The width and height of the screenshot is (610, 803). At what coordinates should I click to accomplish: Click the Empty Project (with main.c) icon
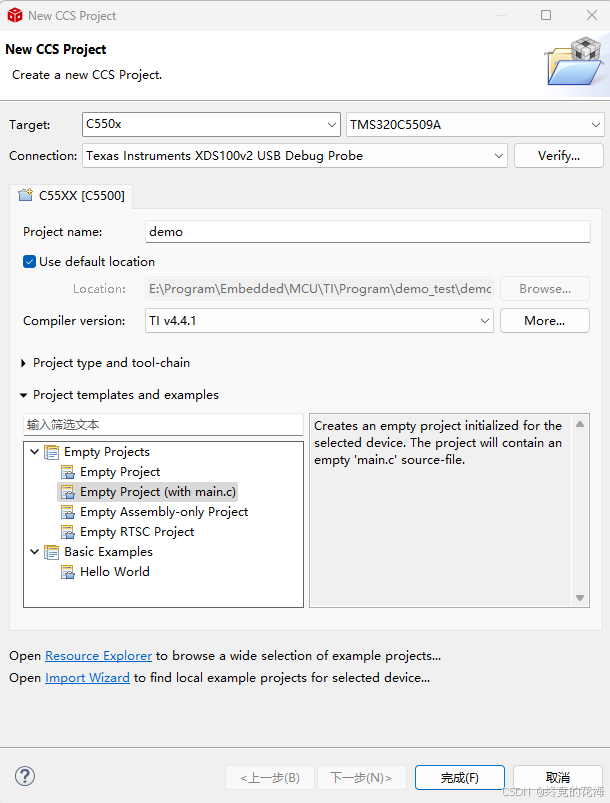point(68,492)
